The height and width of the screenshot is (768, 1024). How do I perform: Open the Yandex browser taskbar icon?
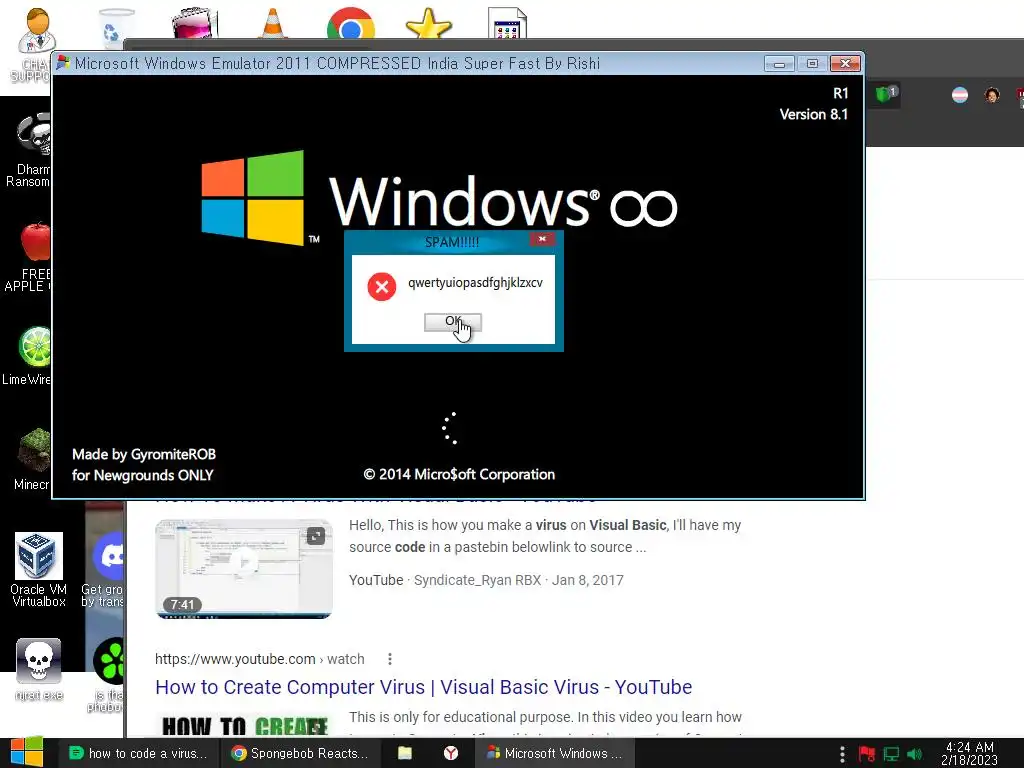point(451,754)
